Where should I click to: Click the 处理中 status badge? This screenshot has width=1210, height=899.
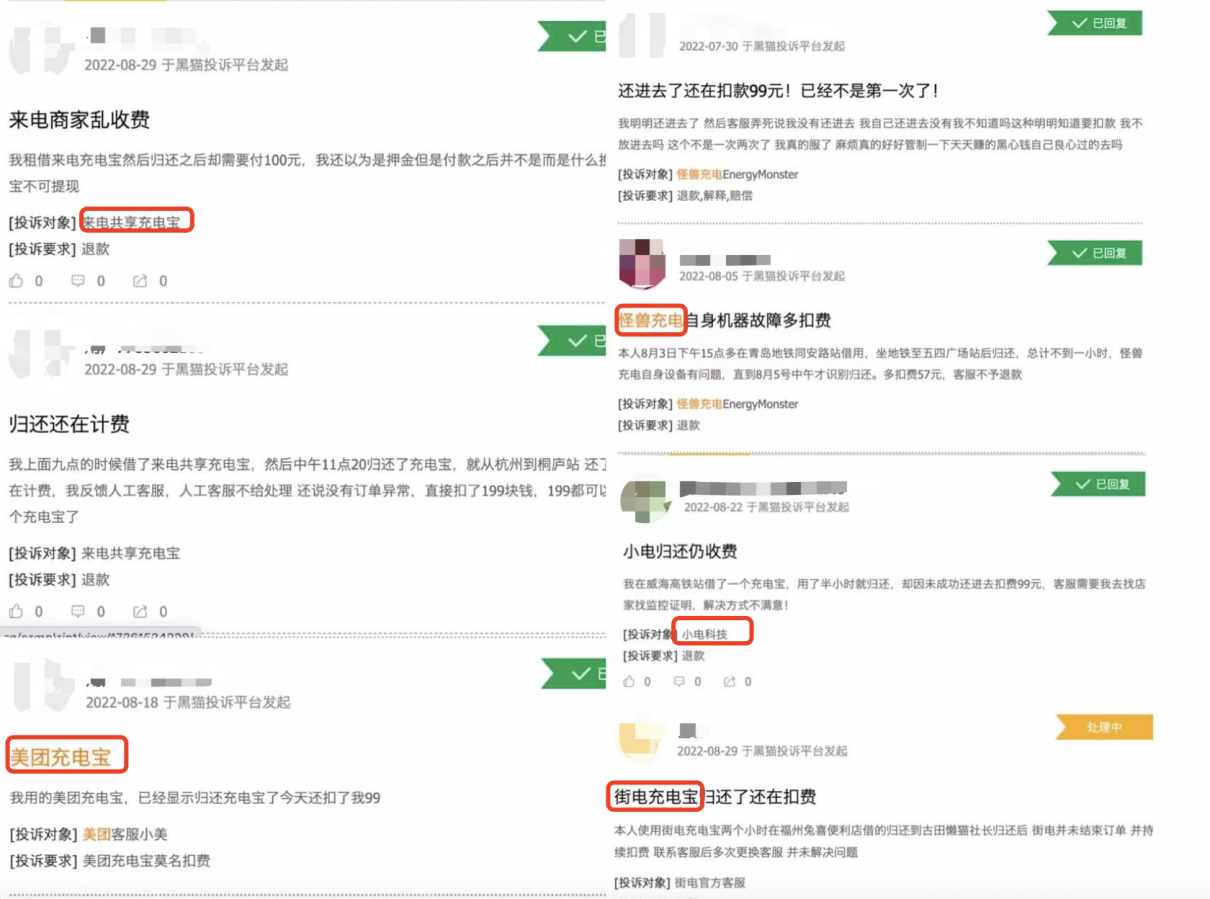[x=1104, y=727]
